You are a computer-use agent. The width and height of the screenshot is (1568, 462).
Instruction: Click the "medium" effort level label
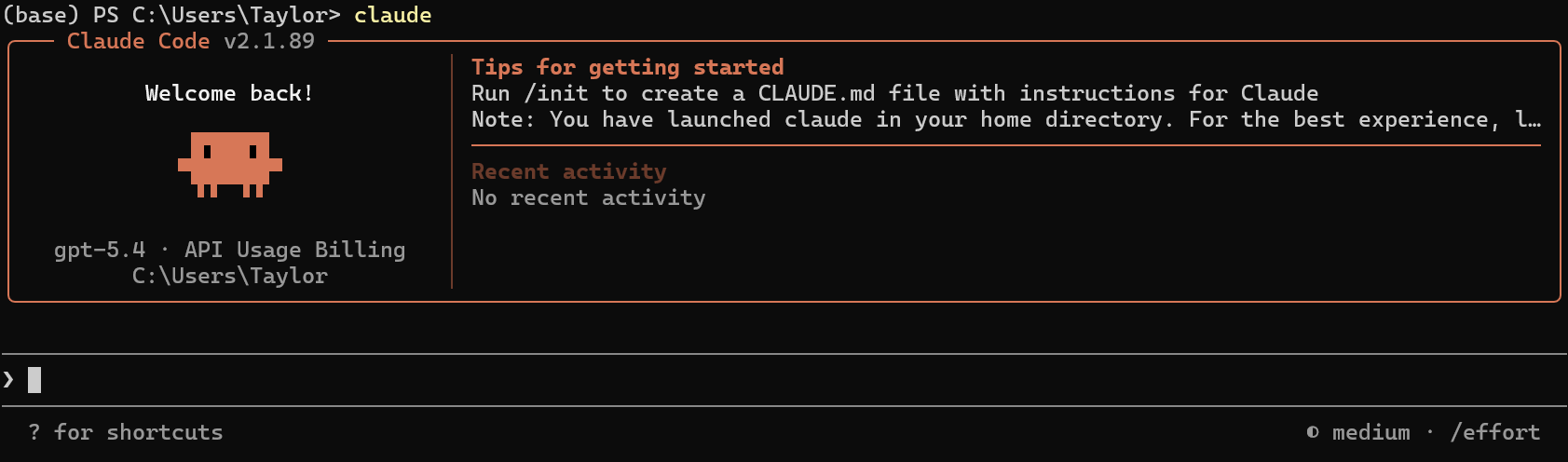pos(1370,432)
